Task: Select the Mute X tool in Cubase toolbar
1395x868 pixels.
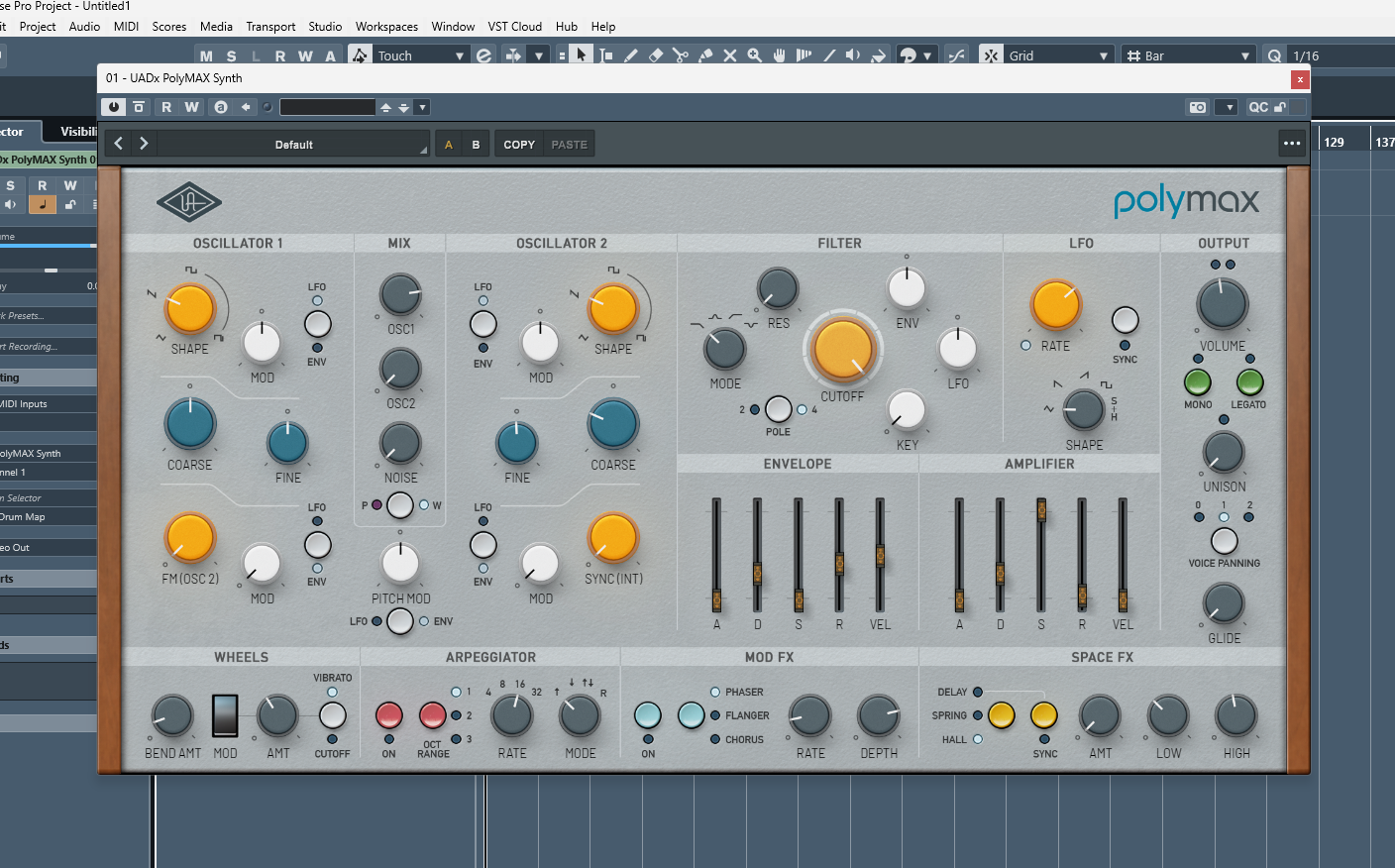Action: pyautogui.click(x=730, y=55)
